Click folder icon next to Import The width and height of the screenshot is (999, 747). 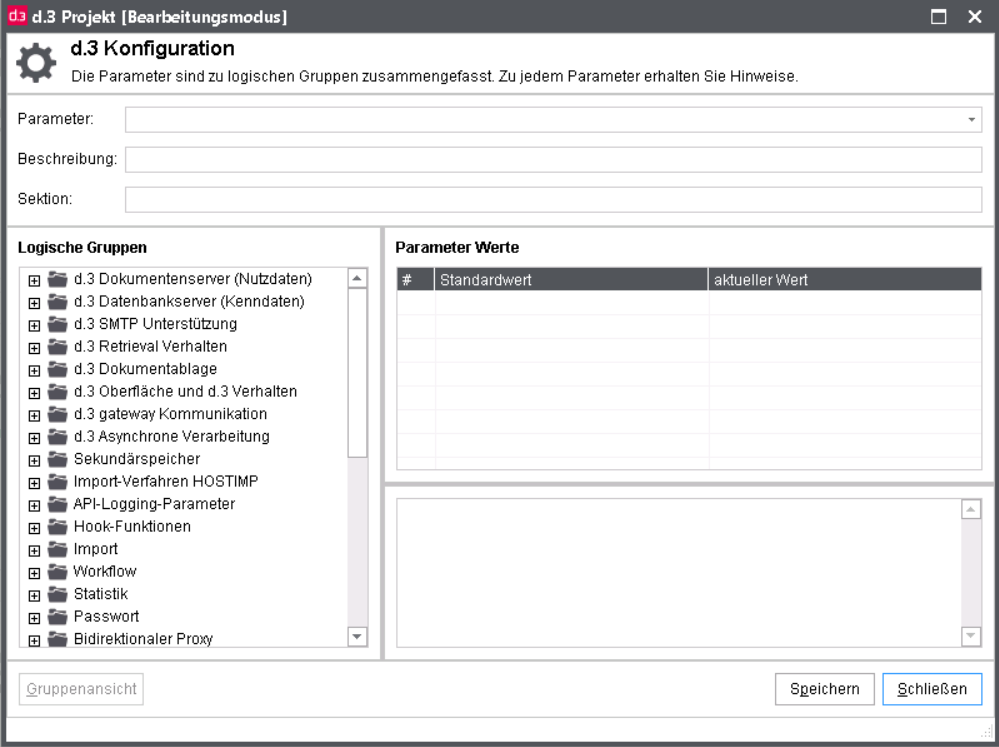(x=57, y=549)
